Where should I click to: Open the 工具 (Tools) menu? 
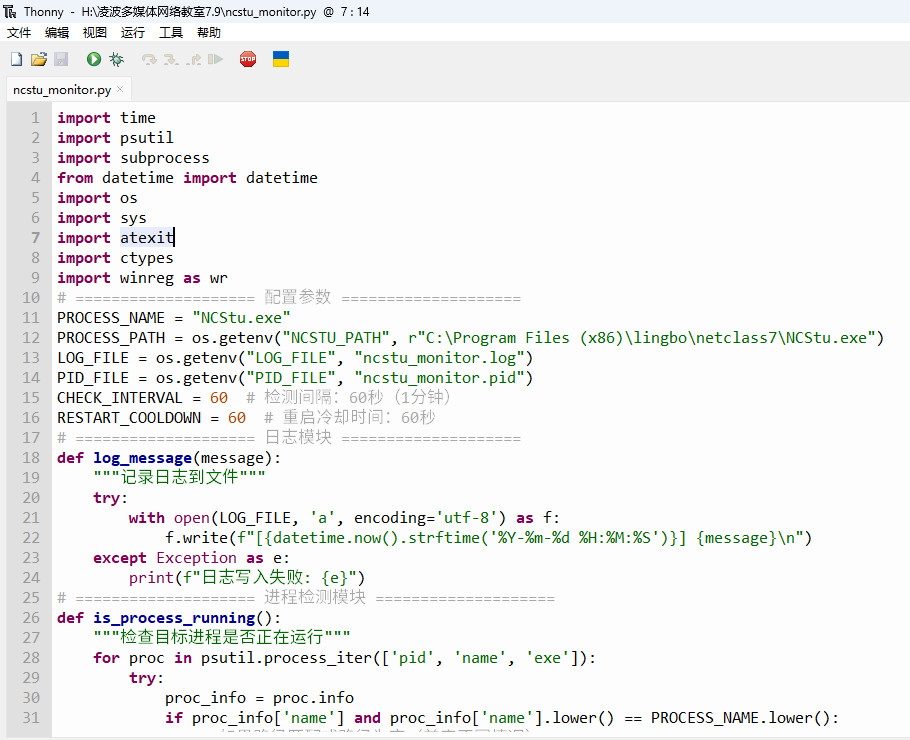[x=171, y=33]
